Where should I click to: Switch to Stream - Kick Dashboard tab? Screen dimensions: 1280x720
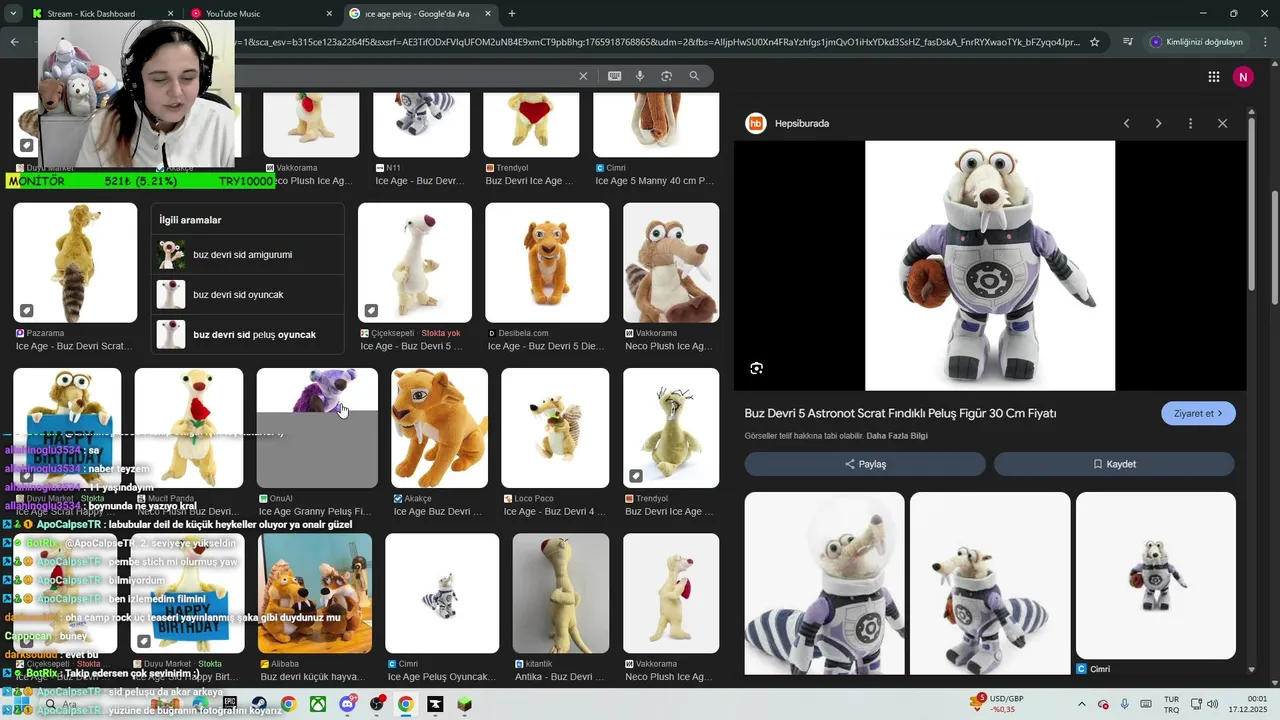(x=91, y=14)
